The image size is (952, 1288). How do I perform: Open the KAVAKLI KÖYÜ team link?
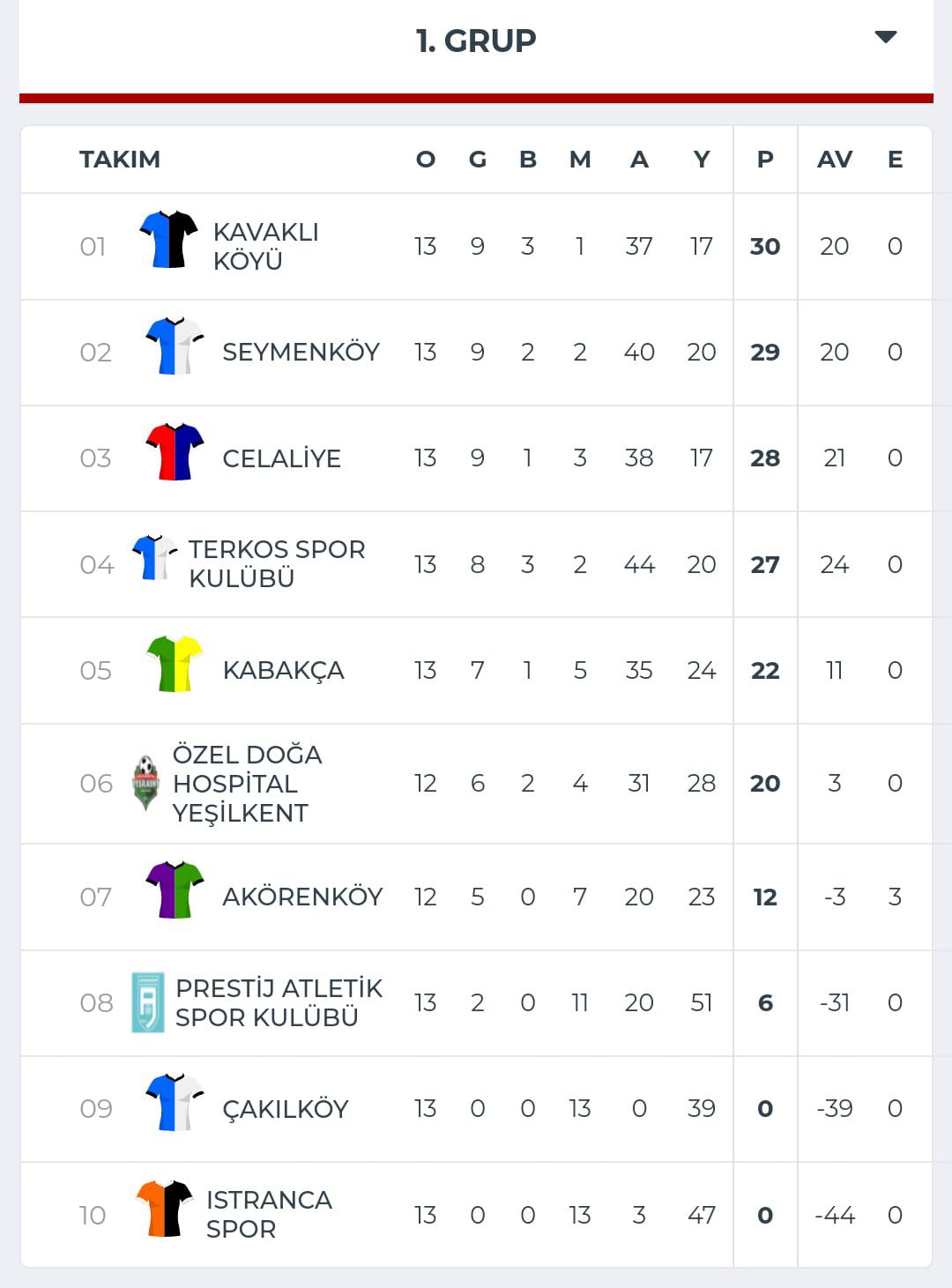coord(266,246)
